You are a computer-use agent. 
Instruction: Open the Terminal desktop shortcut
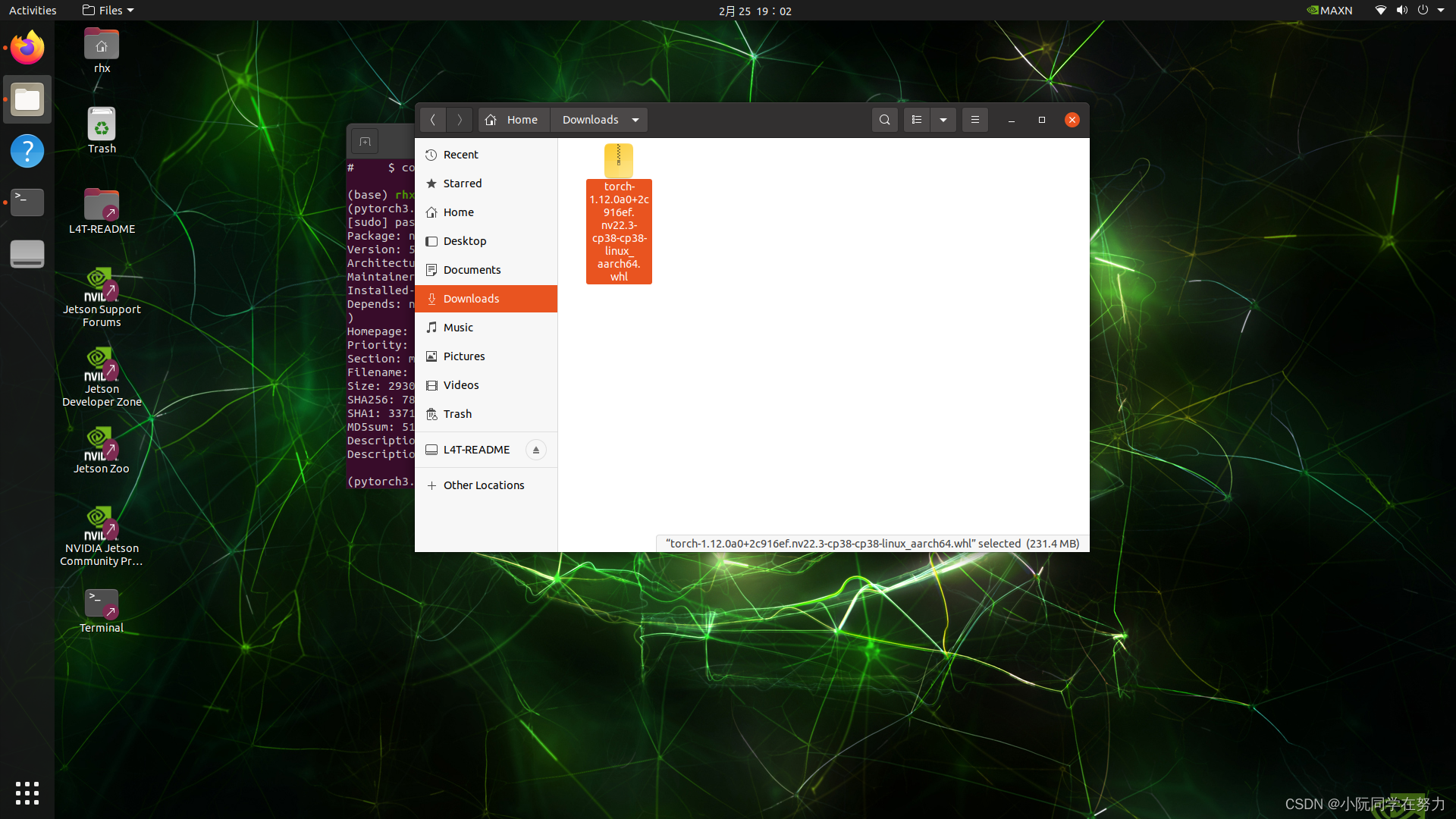click(x=102, y=610)
